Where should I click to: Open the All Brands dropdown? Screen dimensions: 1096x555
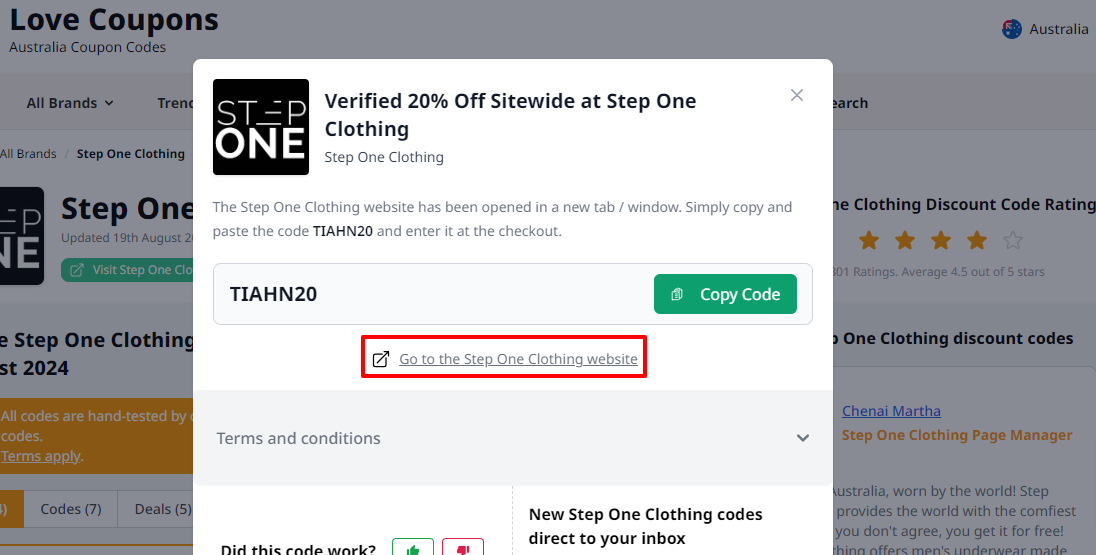click(x=70, y=103)
